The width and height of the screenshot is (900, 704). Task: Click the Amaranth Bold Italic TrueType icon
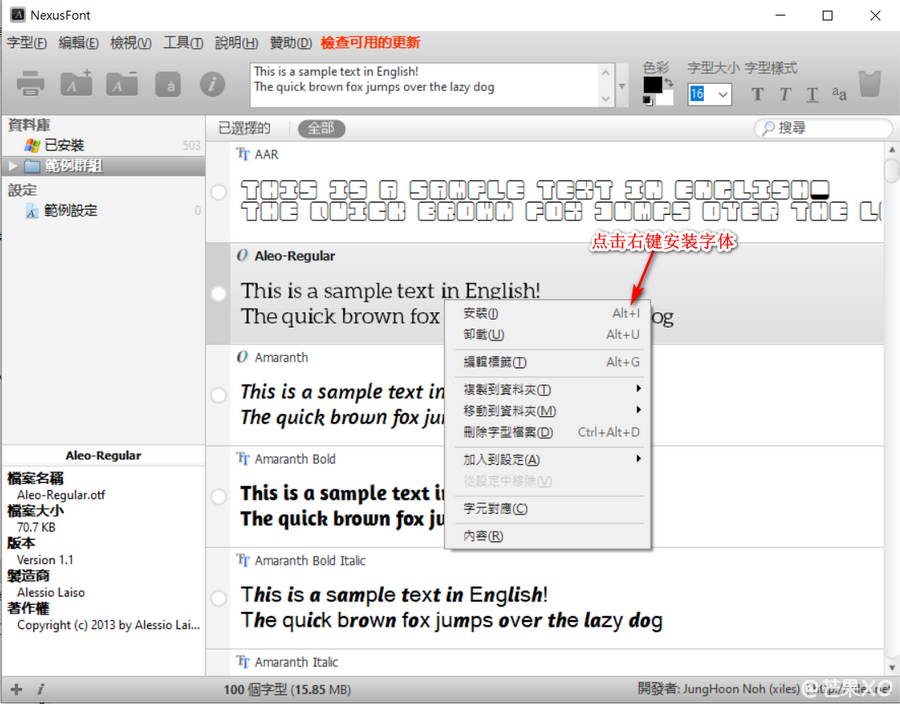point(243,560)
